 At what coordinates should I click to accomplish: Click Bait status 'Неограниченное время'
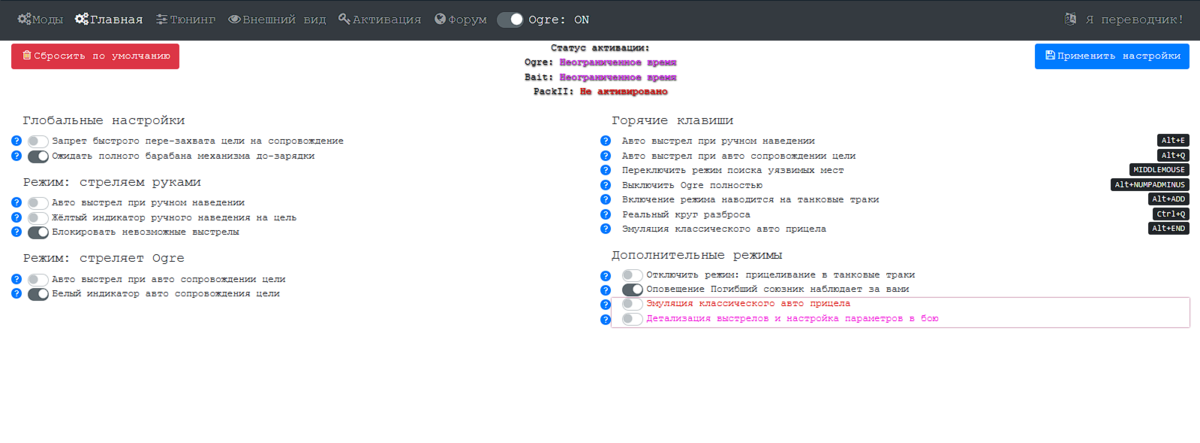point(617,77)
